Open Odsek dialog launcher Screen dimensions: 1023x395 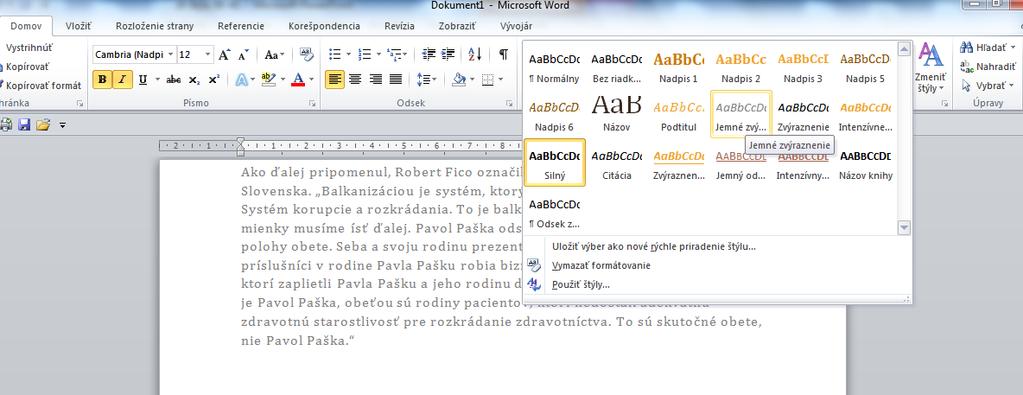(509, 103)
